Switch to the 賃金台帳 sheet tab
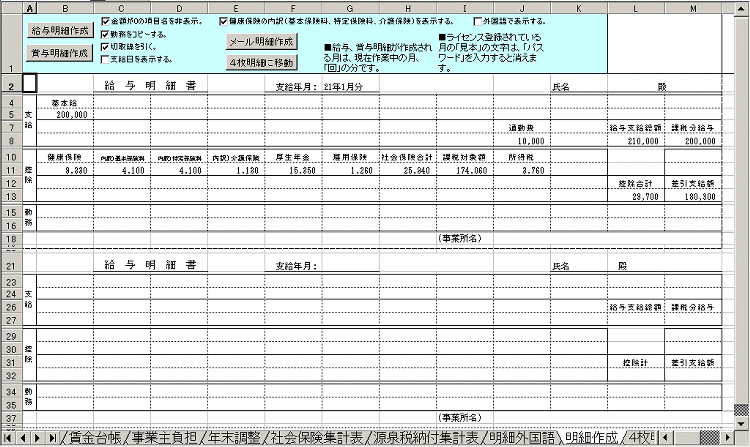Image resolution: width=750 pixels, height=447 pixels. (92, 438)
